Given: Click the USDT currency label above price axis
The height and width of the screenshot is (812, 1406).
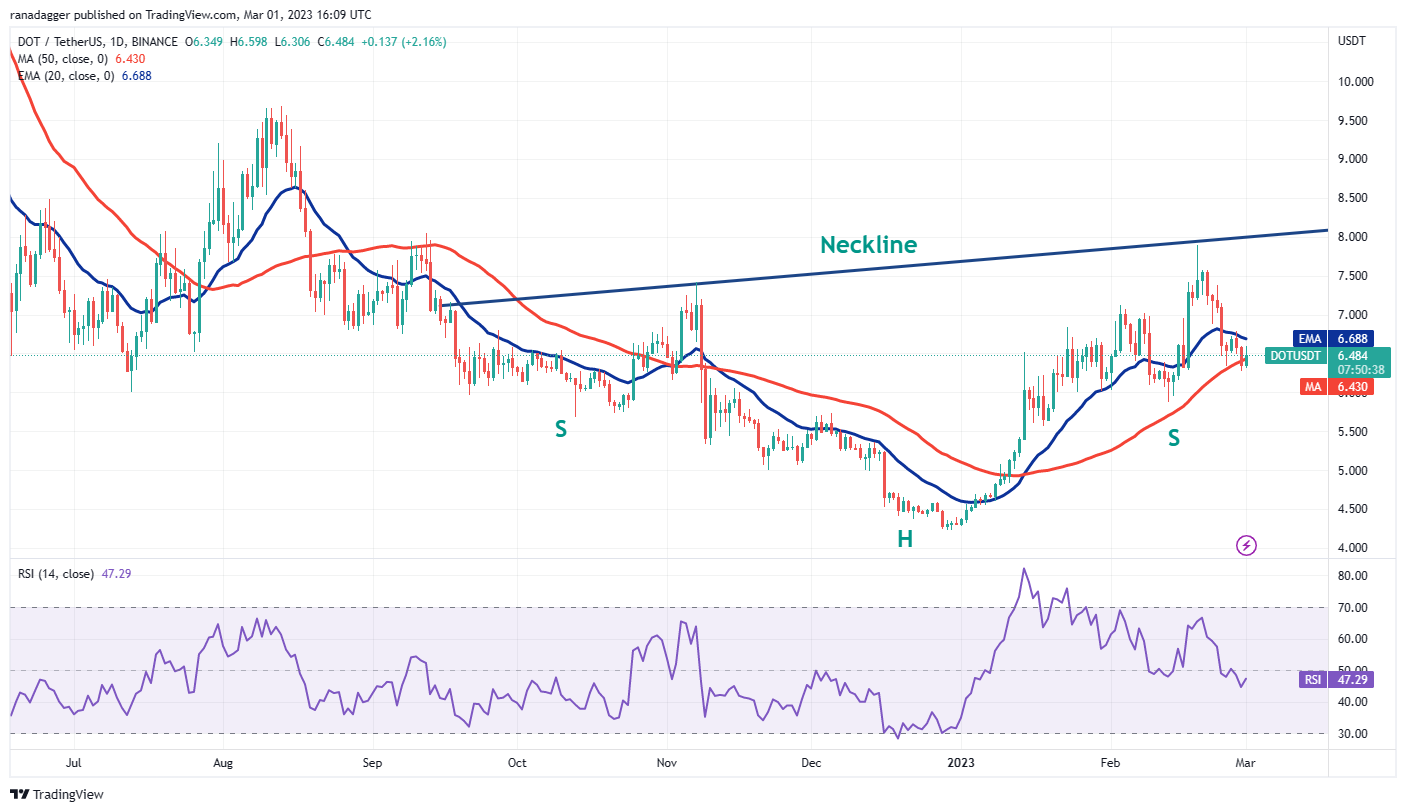Looking at the screenshot, I should click(1353, 41).
